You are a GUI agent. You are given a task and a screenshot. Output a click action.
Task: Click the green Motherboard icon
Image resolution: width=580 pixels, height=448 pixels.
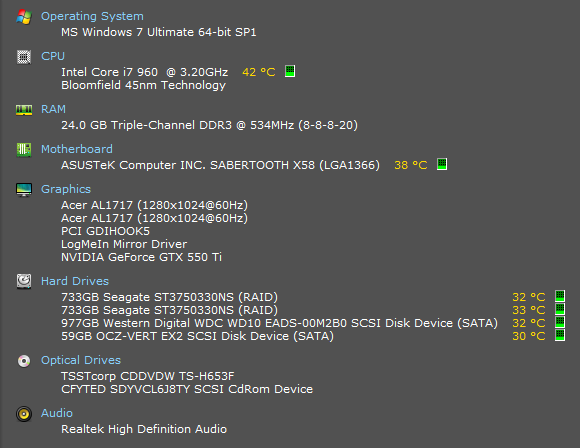[x=24, y=149]
